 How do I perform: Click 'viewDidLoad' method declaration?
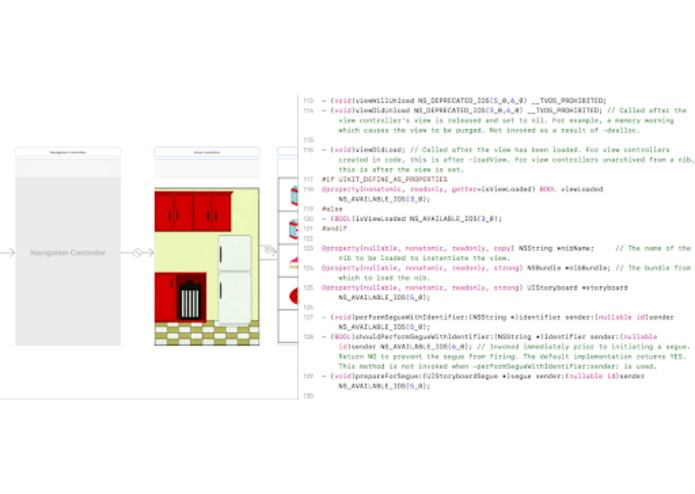380,150
